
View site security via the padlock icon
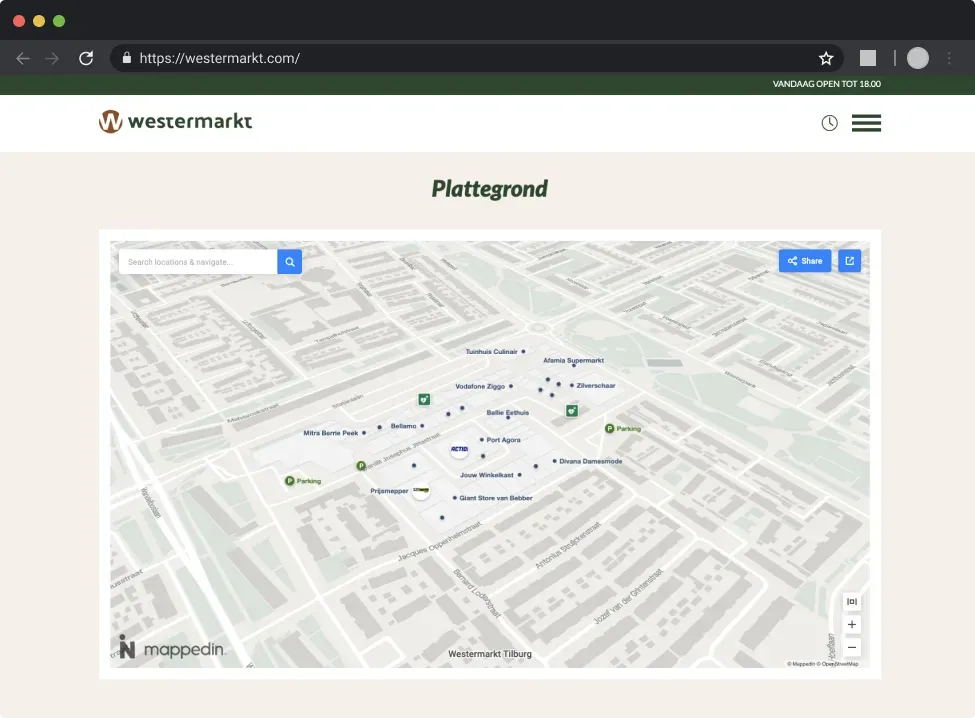[127, 58]
